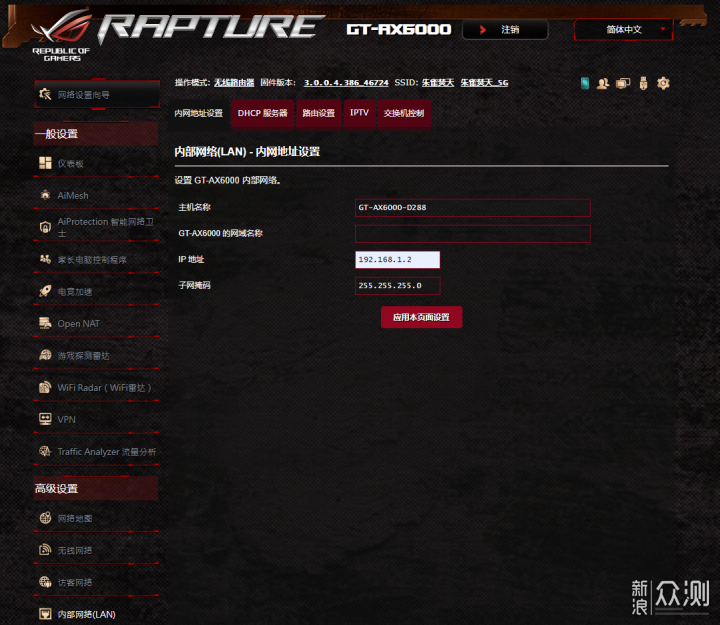The height and width of the screenshot is (625, 720).
Task: Click the 游戏探测雷达 radar icon
Action: 45,355
